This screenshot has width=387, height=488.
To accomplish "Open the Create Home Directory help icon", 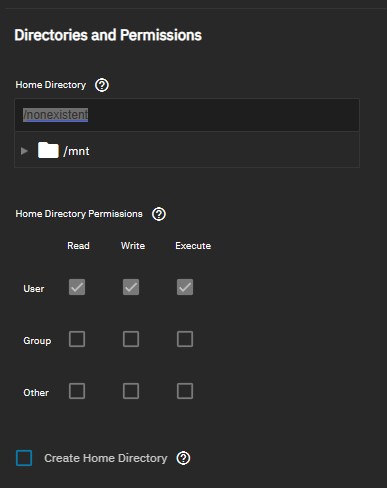I will click(x=183, y=458).
